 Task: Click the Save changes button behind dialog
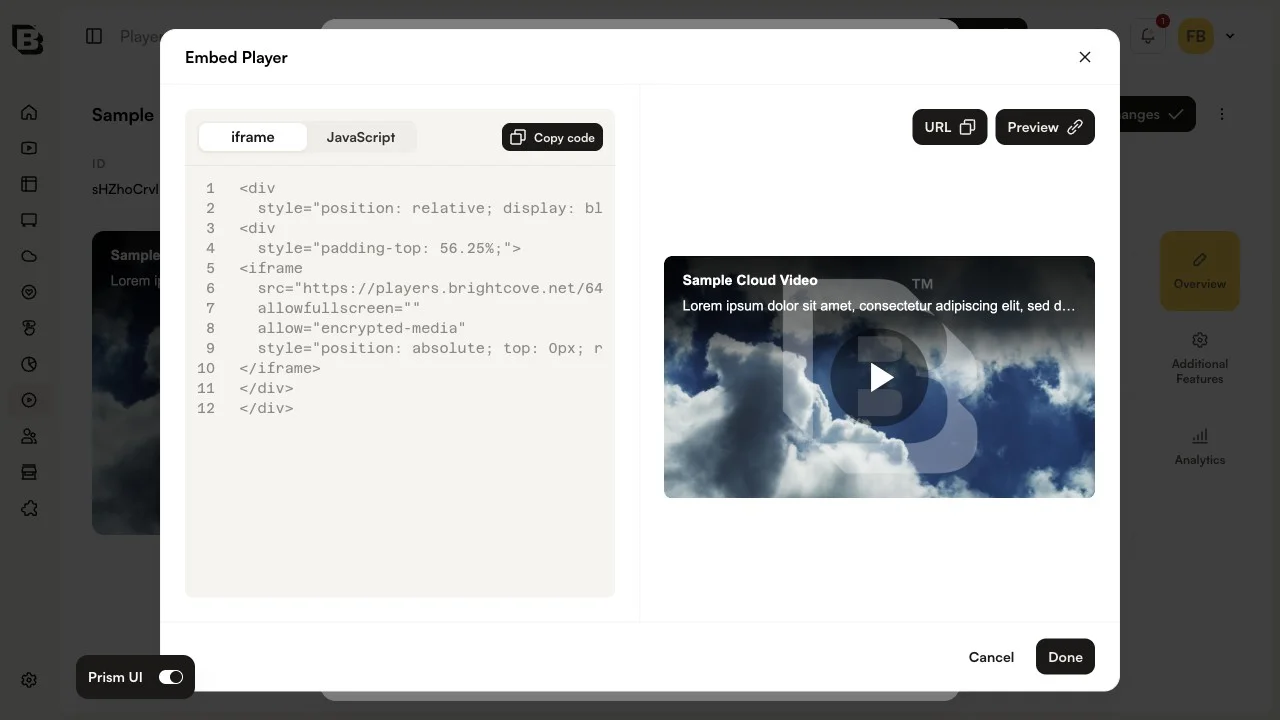[x=1157, y=114]
